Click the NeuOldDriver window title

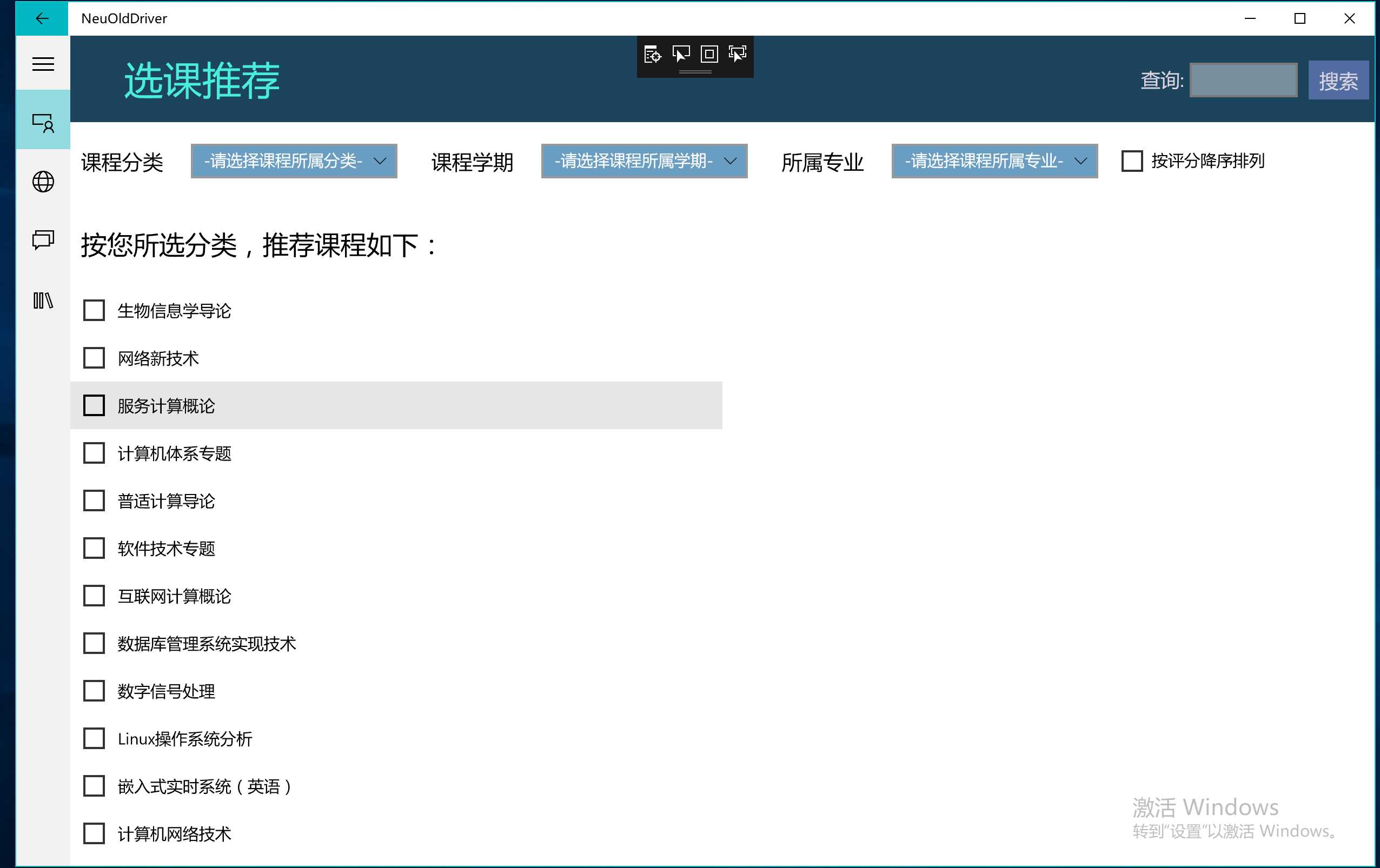124,18
